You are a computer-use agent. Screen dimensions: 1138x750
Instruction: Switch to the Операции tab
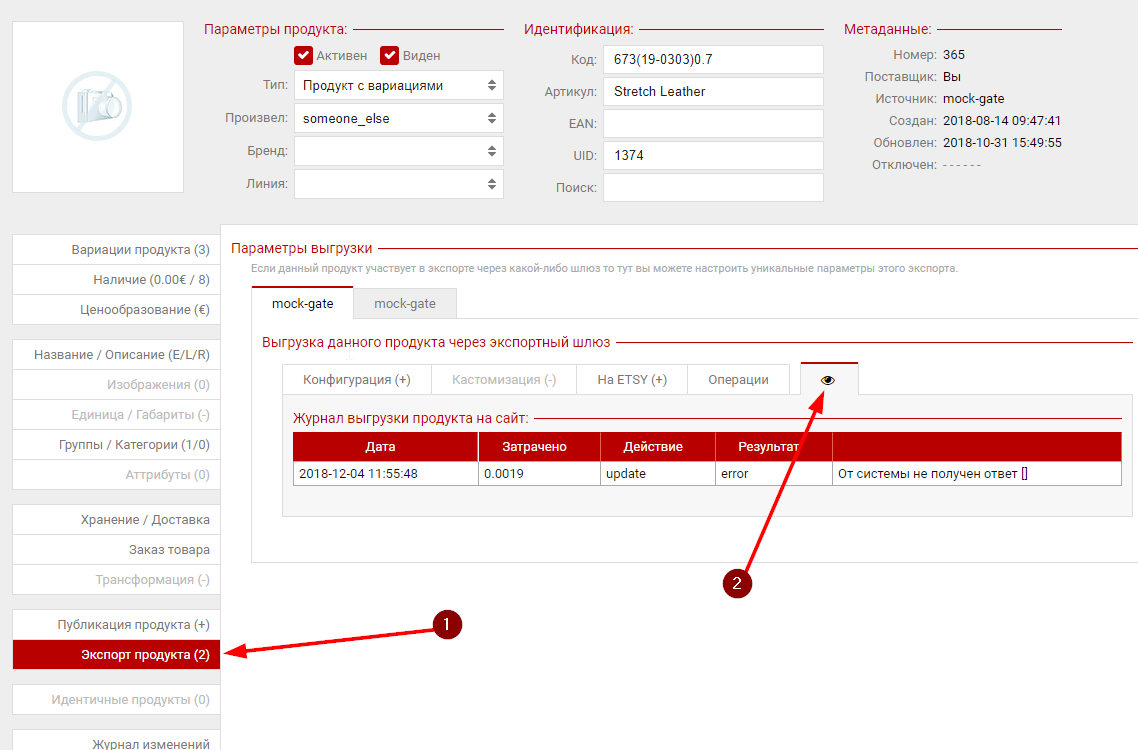point(738,380)
